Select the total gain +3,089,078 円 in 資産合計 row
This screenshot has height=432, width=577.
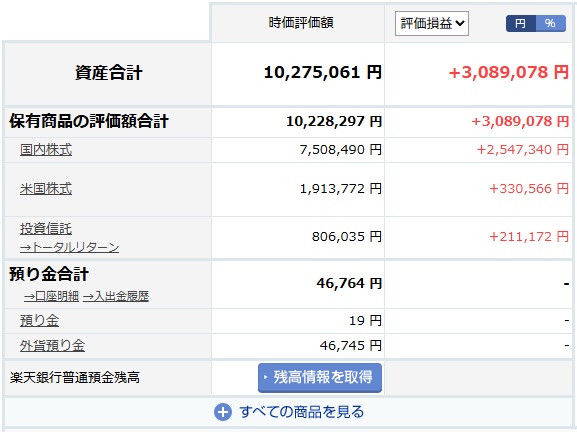point(509,72)
